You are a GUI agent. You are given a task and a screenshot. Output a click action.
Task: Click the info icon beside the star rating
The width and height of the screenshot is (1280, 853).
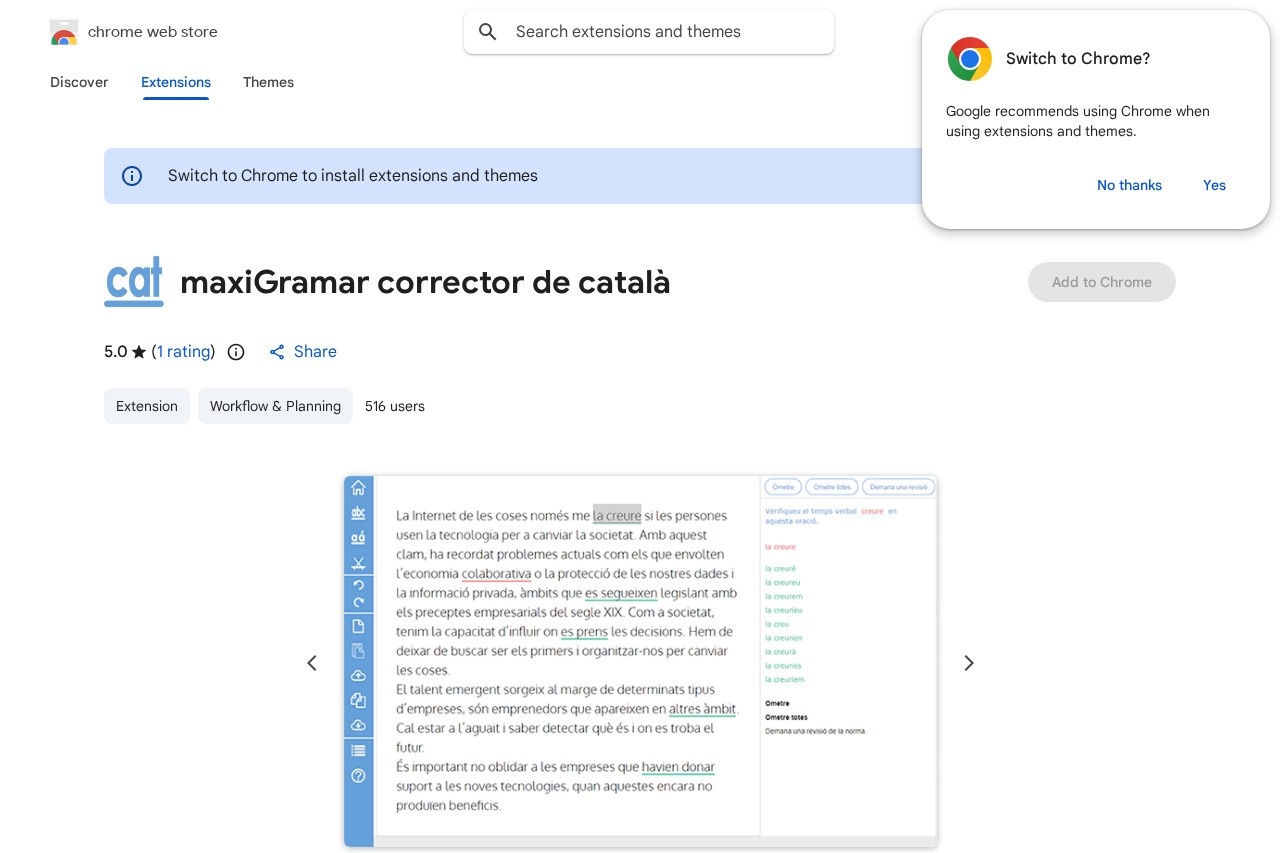[236, 352]
